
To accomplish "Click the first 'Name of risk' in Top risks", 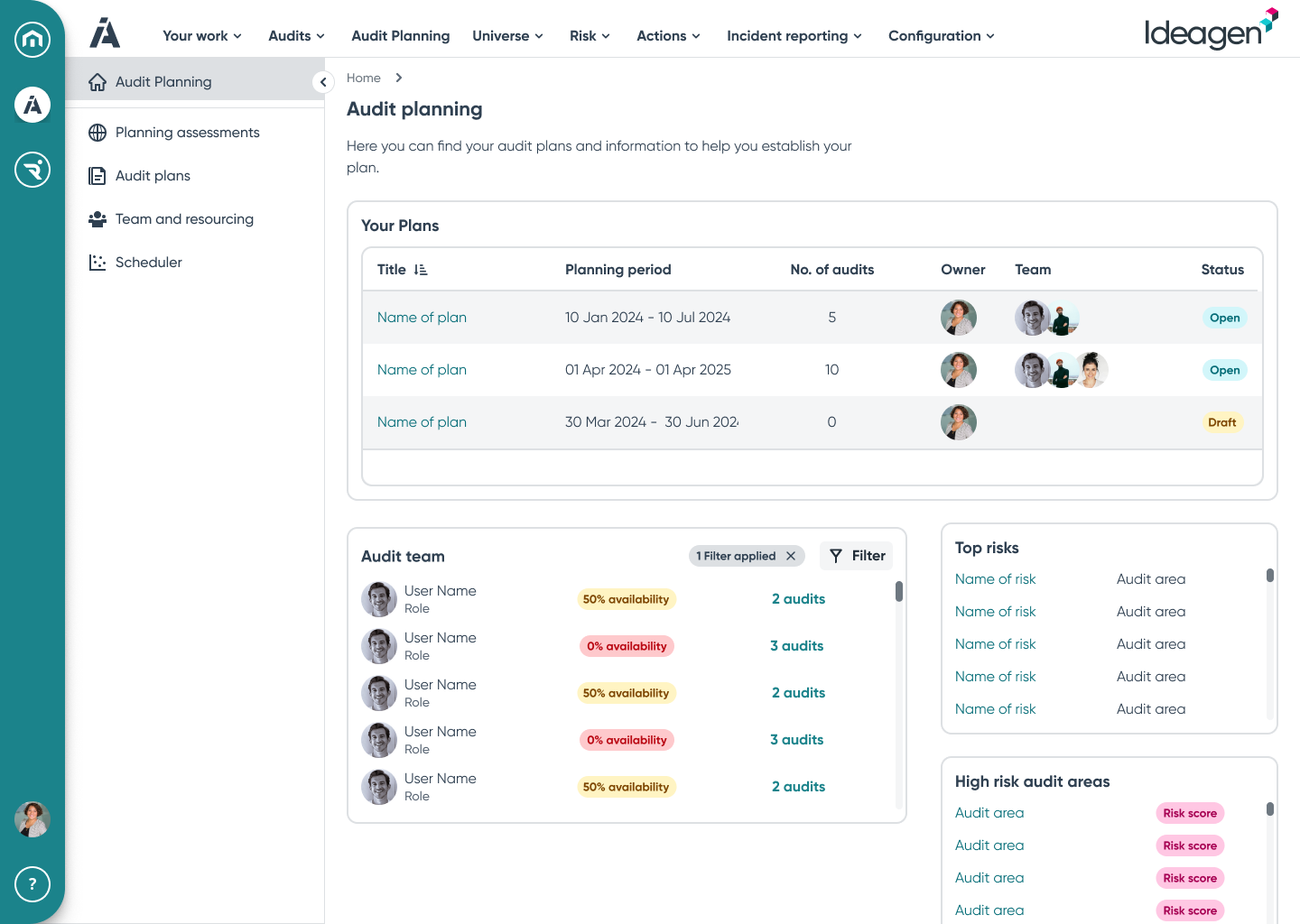I will click(x=995, y=579).
